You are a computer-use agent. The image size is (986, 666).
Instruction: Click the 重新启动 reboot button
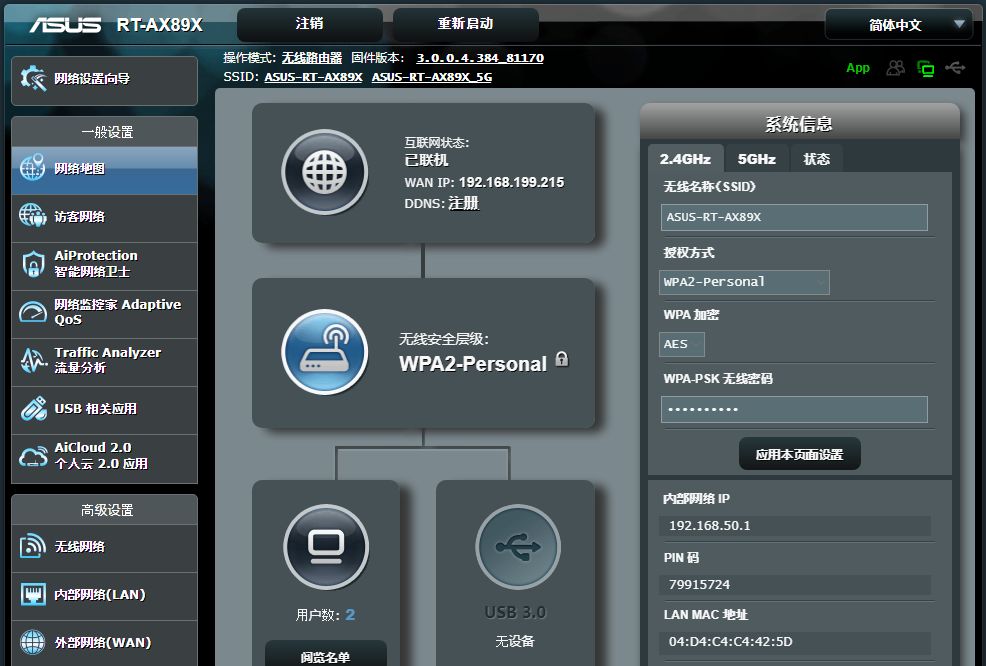[x=465, y=24]
